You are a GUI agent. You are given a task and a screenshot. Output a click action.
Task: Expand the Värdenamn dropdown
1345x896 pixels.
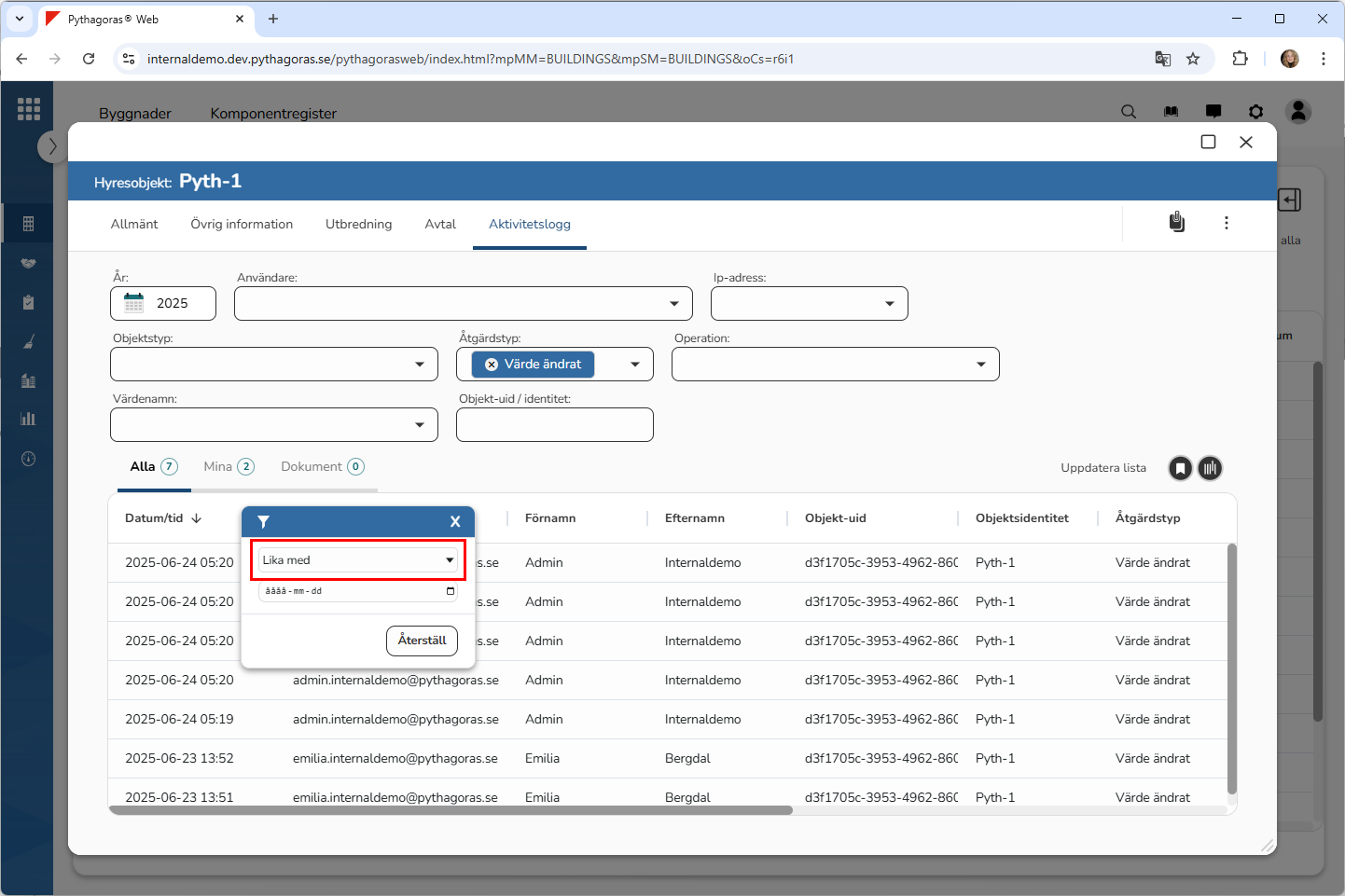click(x=419, y=425)
